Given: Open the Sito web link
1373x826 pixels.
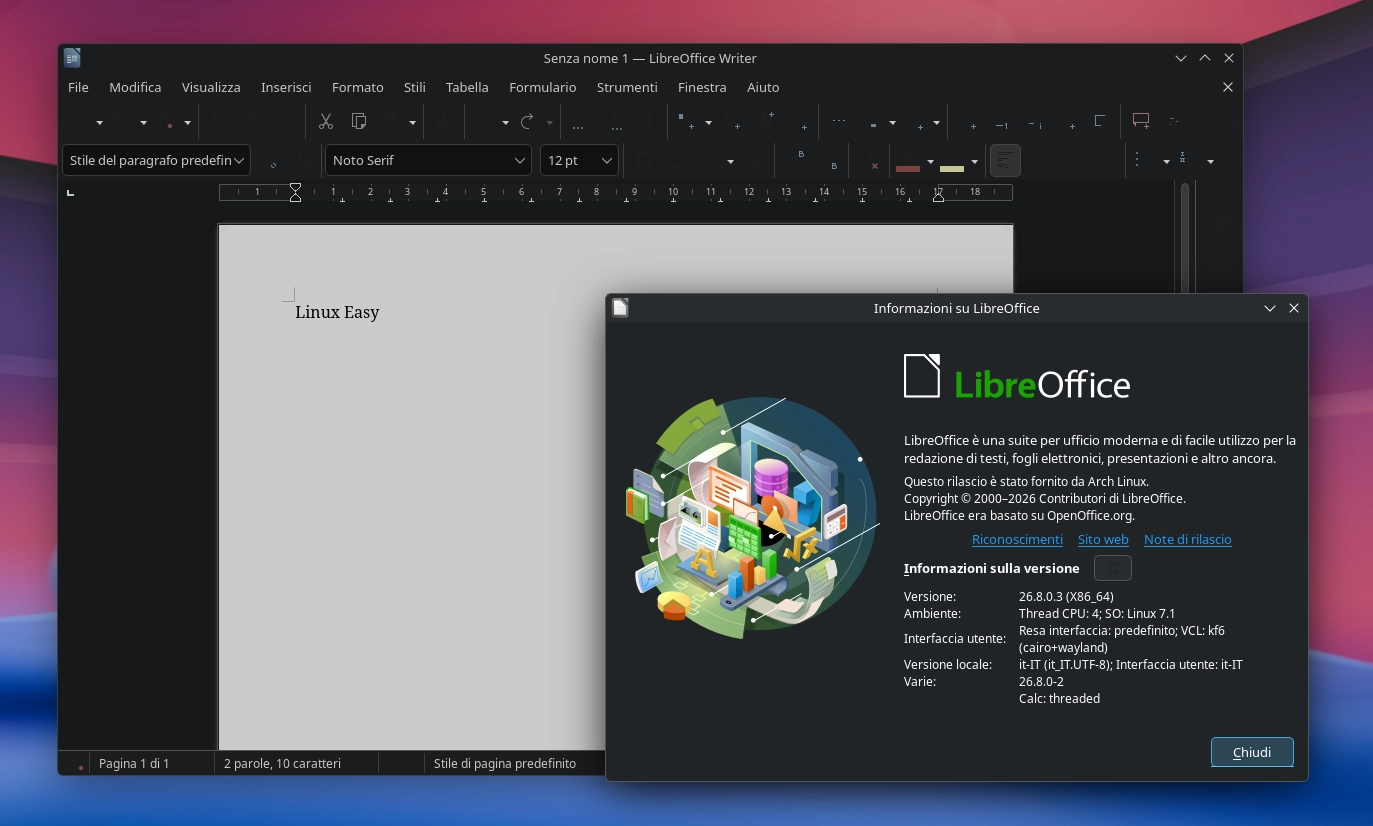Looking at the screenshot, I should tap(1103, 539).
